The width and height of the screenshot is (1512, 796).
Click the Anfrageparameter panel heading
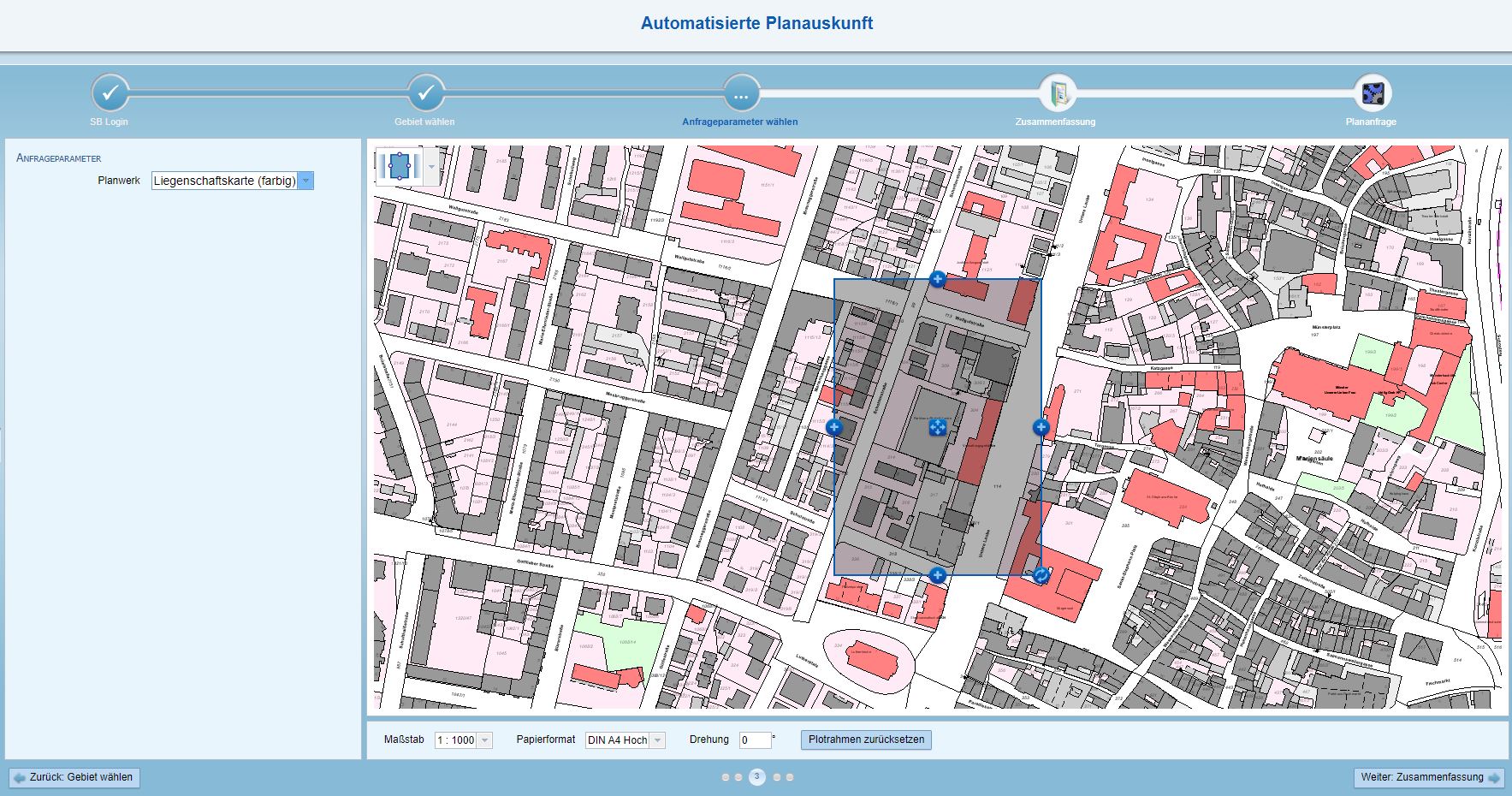pos(59,158)
